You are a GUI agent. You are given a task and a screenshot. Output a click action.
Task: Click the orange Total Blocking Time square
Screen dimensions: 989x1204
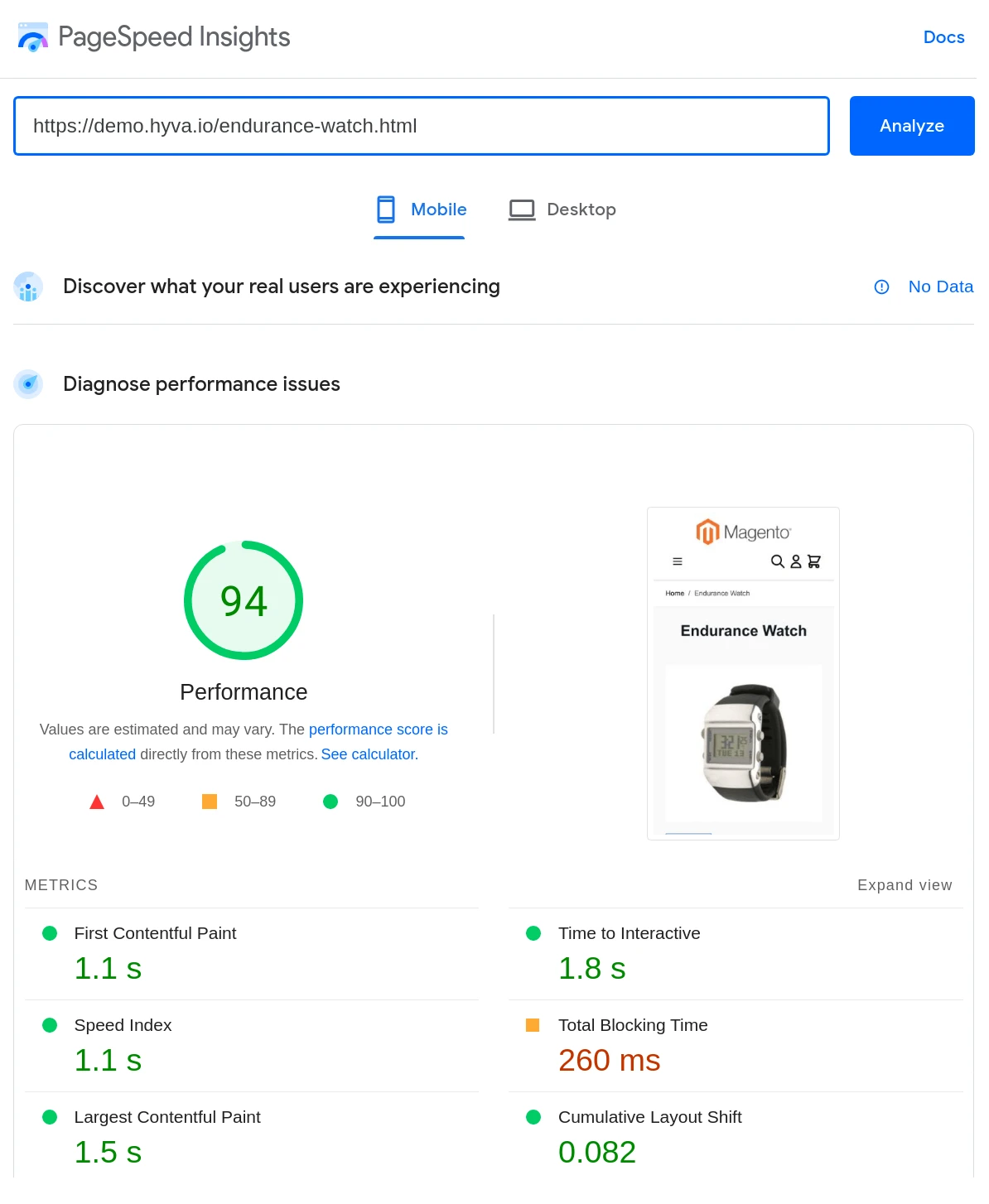pos(533,1025)
